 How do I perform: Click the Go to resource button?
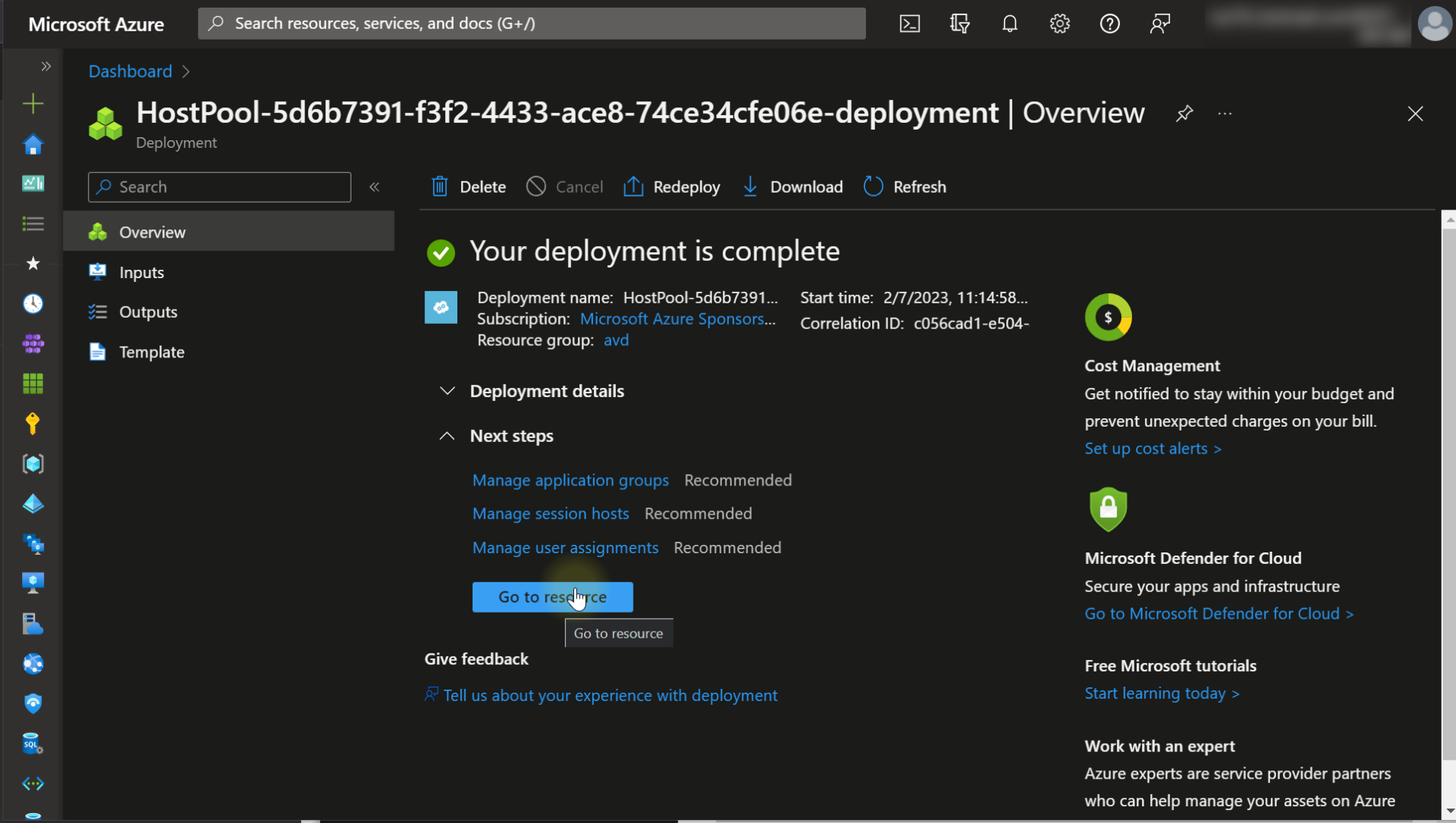[x=552, y=597]
